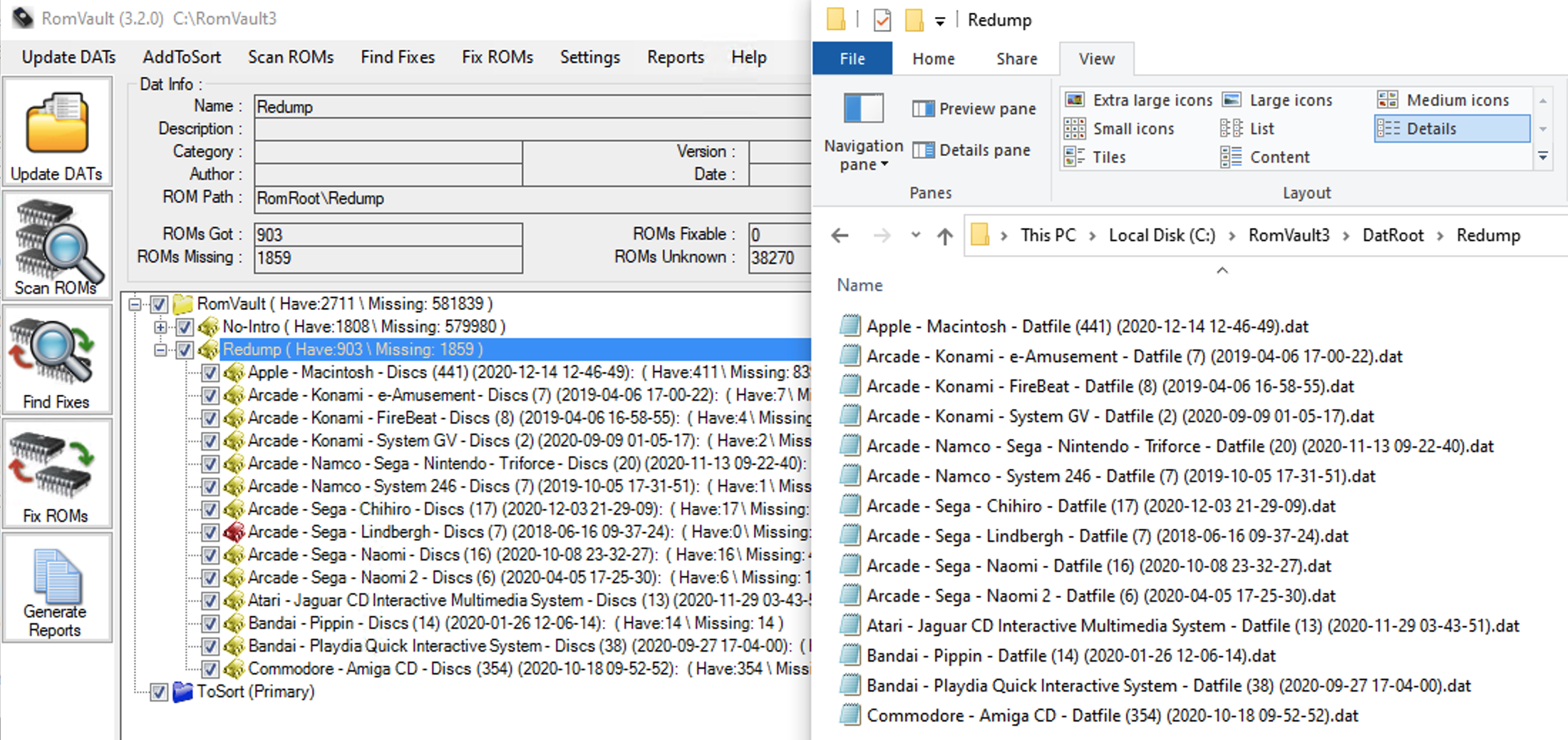Open the Help menu in RomVault

coord(749,57)
